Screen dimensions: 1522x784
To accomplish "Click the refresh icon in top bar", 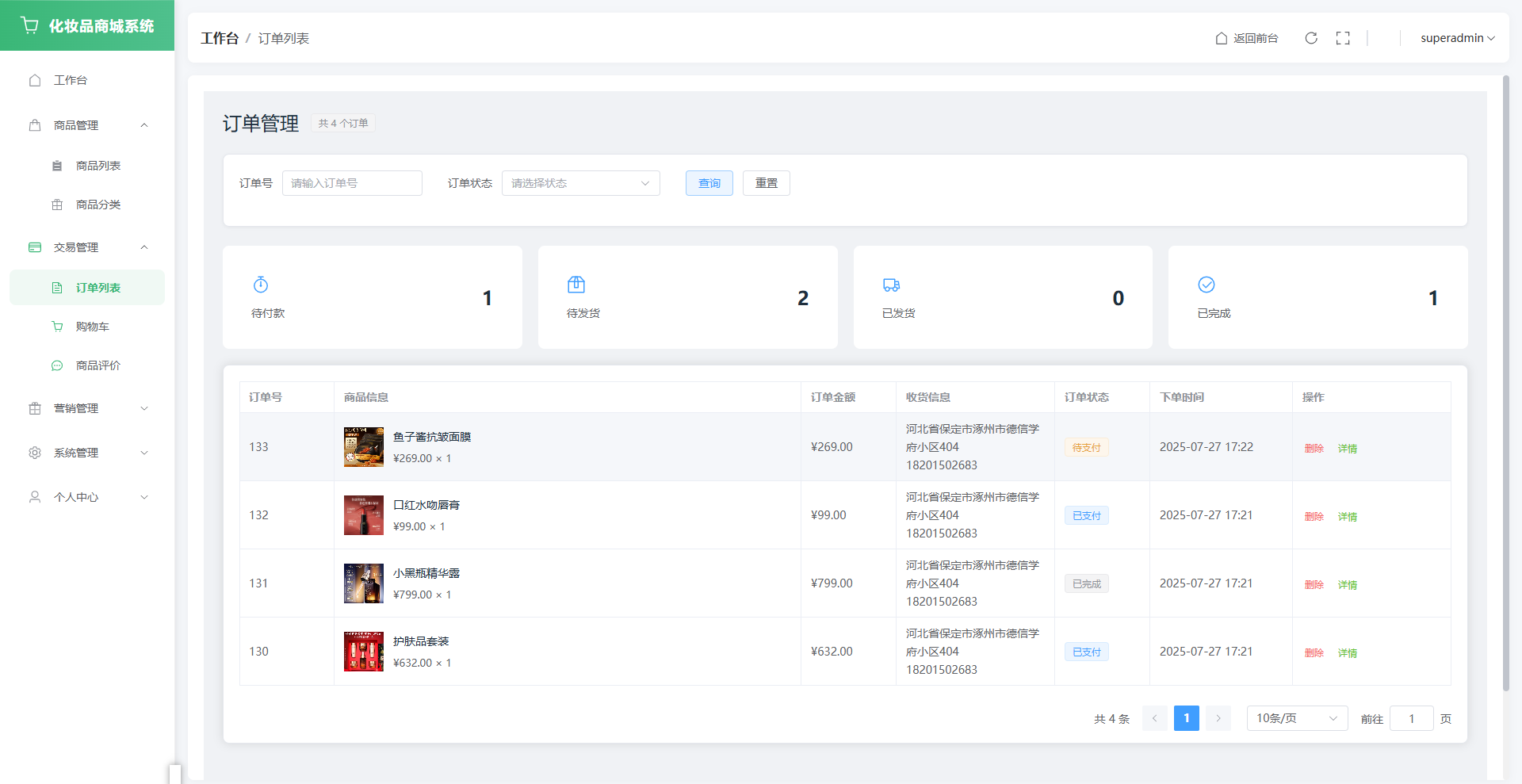I will click(x=1311, y=38).
